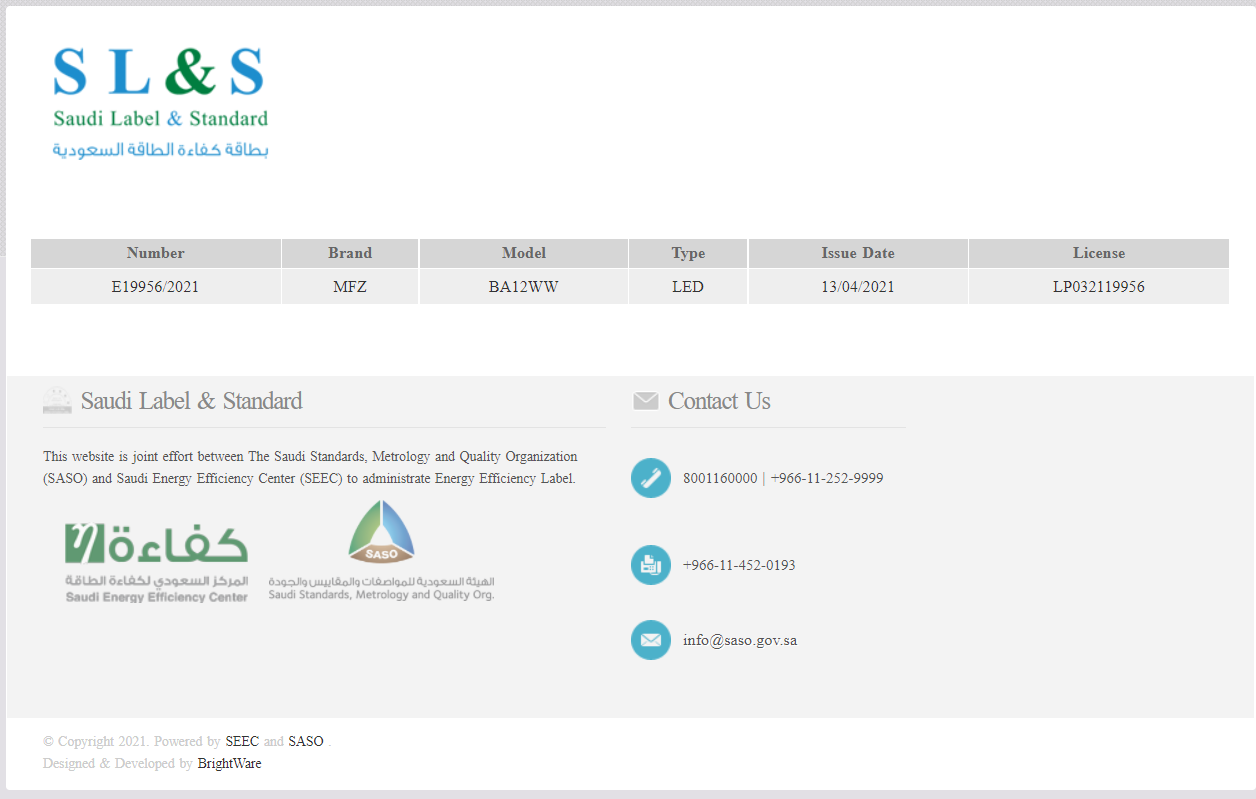This screenshot has width=1256, height=799.
Task: Click the emblem icon beside Saudi Label & Standard heading
Action: click(x=57, y=401)
